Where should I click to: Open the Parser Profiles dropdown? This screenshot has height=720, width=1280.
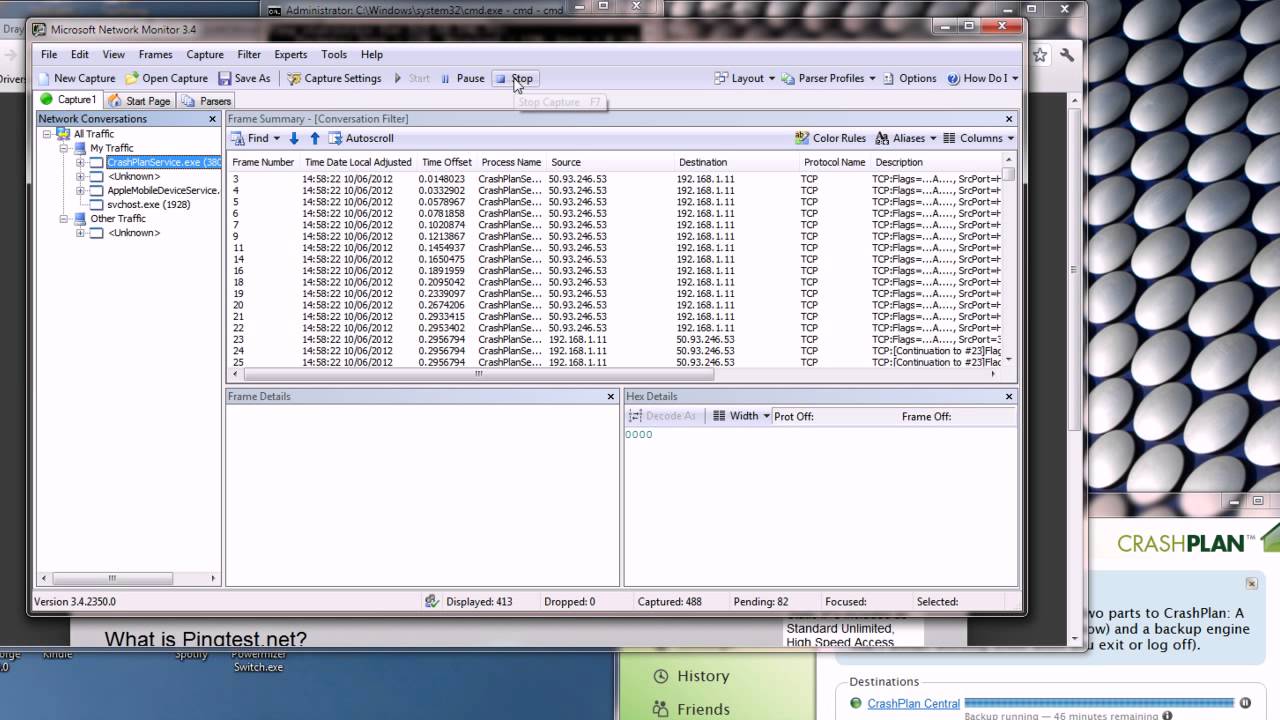point(828,78)
